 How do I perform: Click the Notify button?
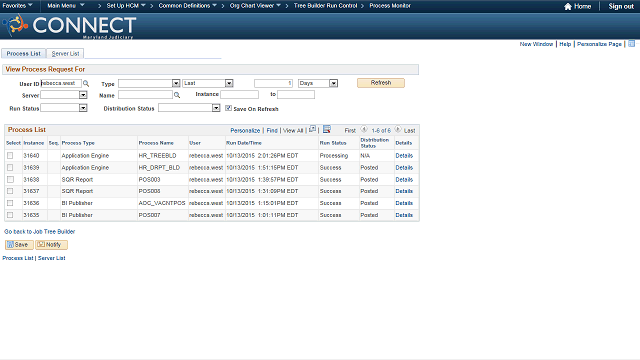point(51,244)
